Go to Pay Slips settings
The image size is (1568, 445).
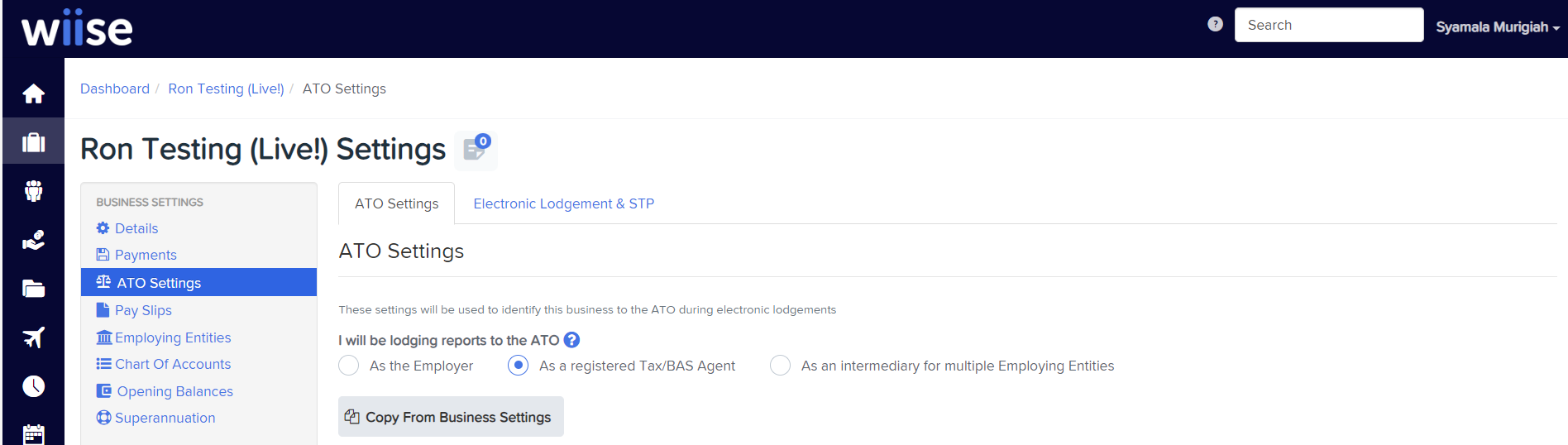(x=143, y=310)
